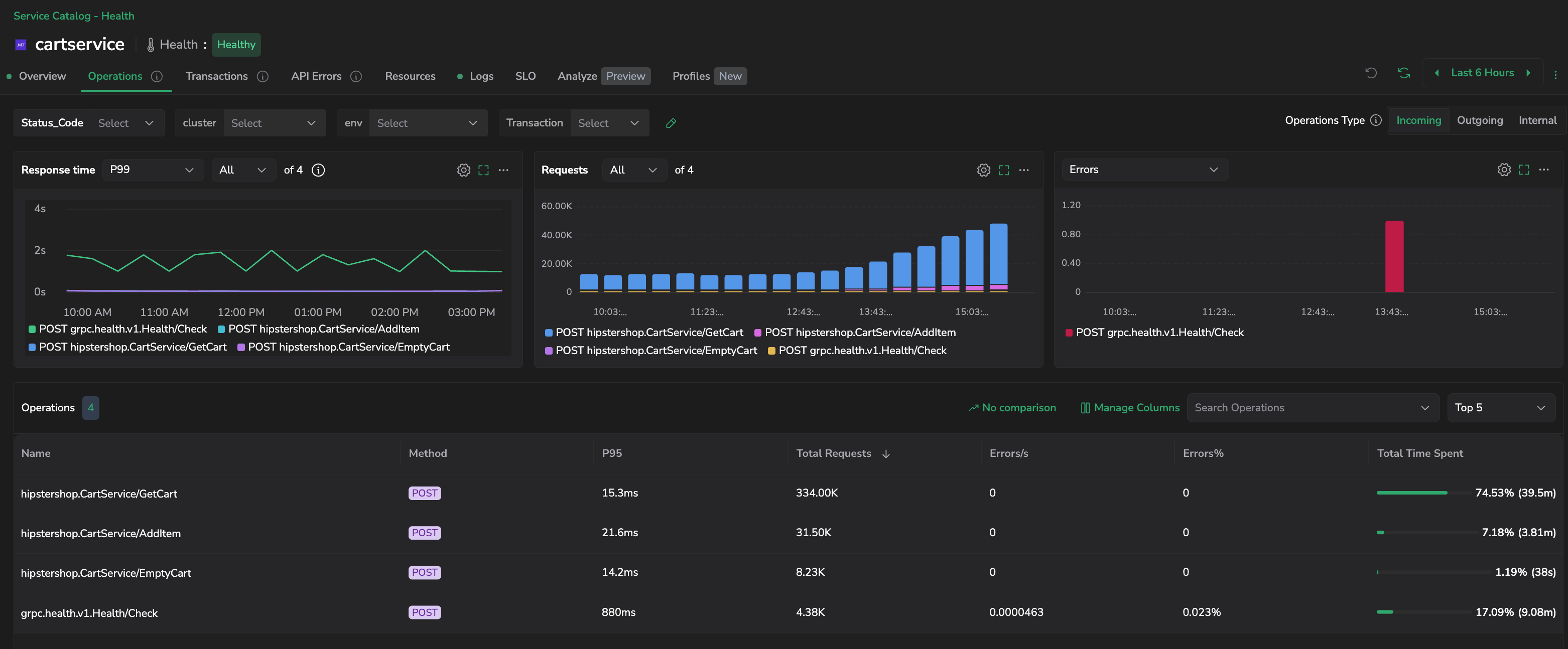Click the Health thermometer icon

(x=151, y=45)
